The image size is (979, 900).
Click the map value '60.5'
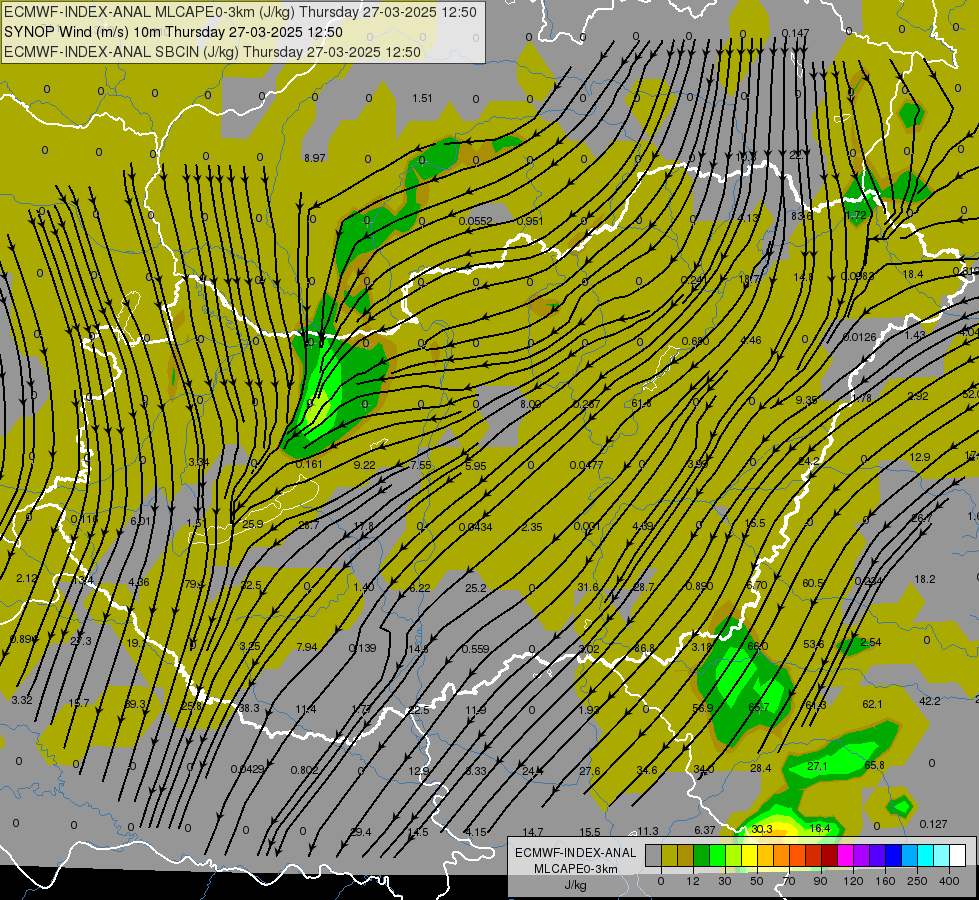[x=813, y=583]
